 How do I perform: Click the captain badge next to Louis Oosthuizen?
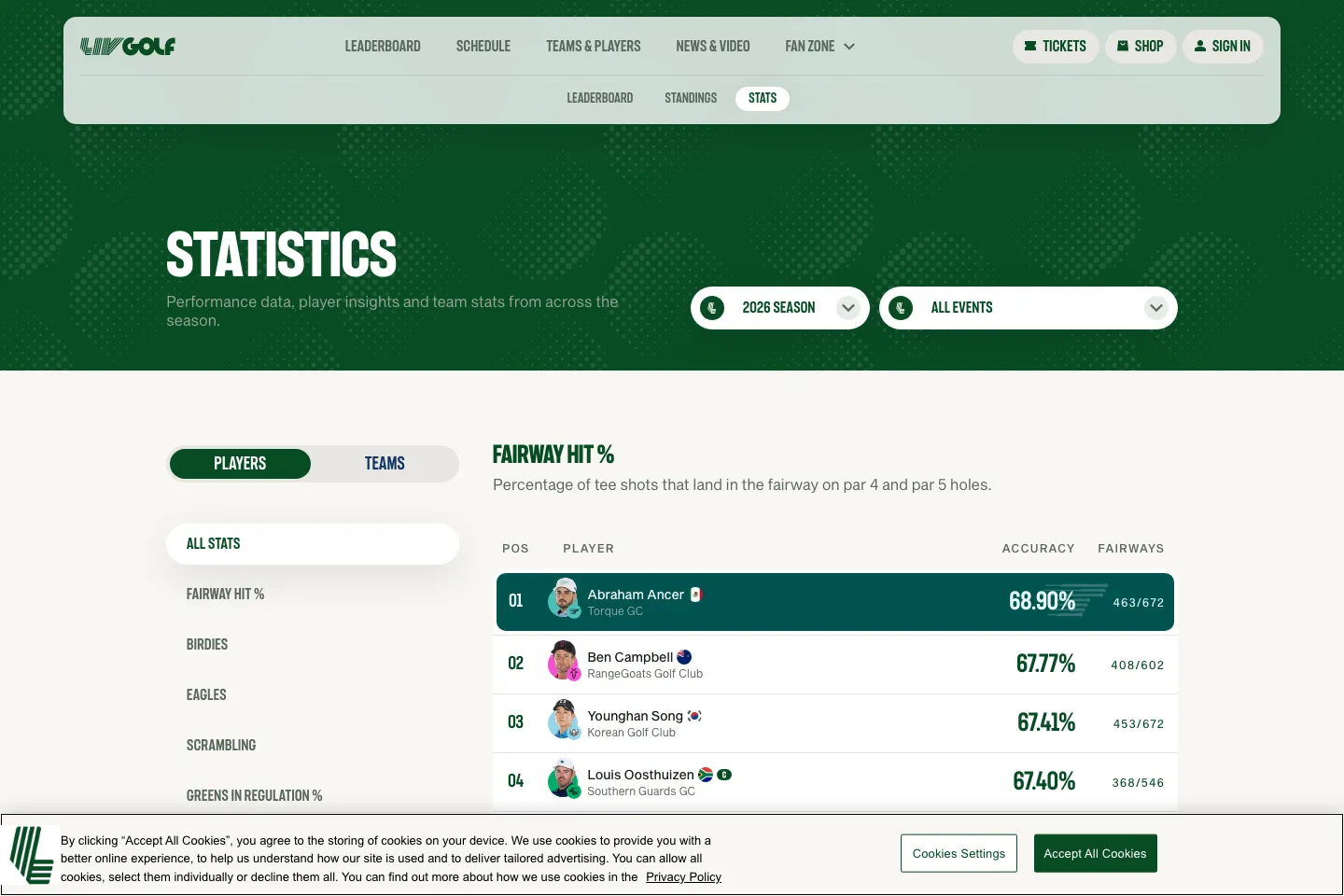point(724,775)
